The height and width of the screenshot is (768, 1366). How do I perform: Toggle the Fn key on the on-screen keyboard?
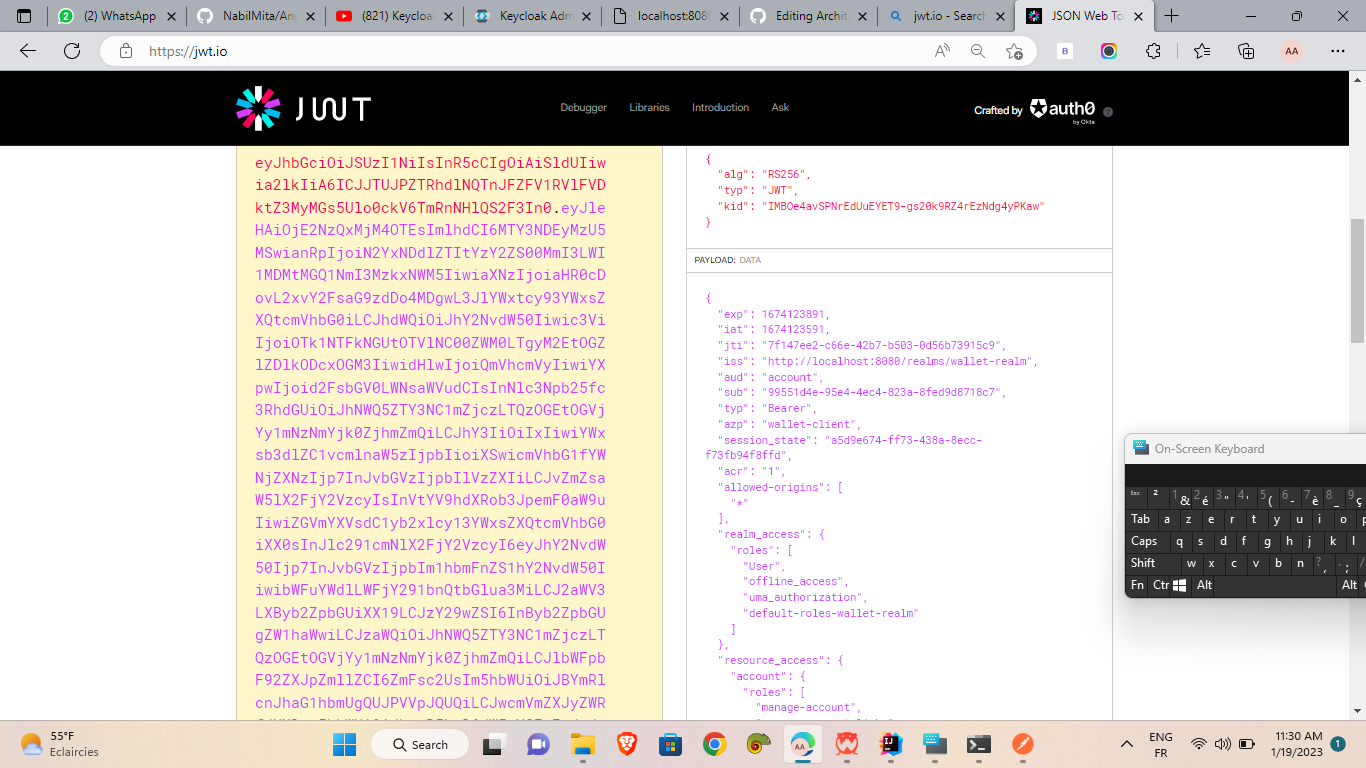[1137, 585]
